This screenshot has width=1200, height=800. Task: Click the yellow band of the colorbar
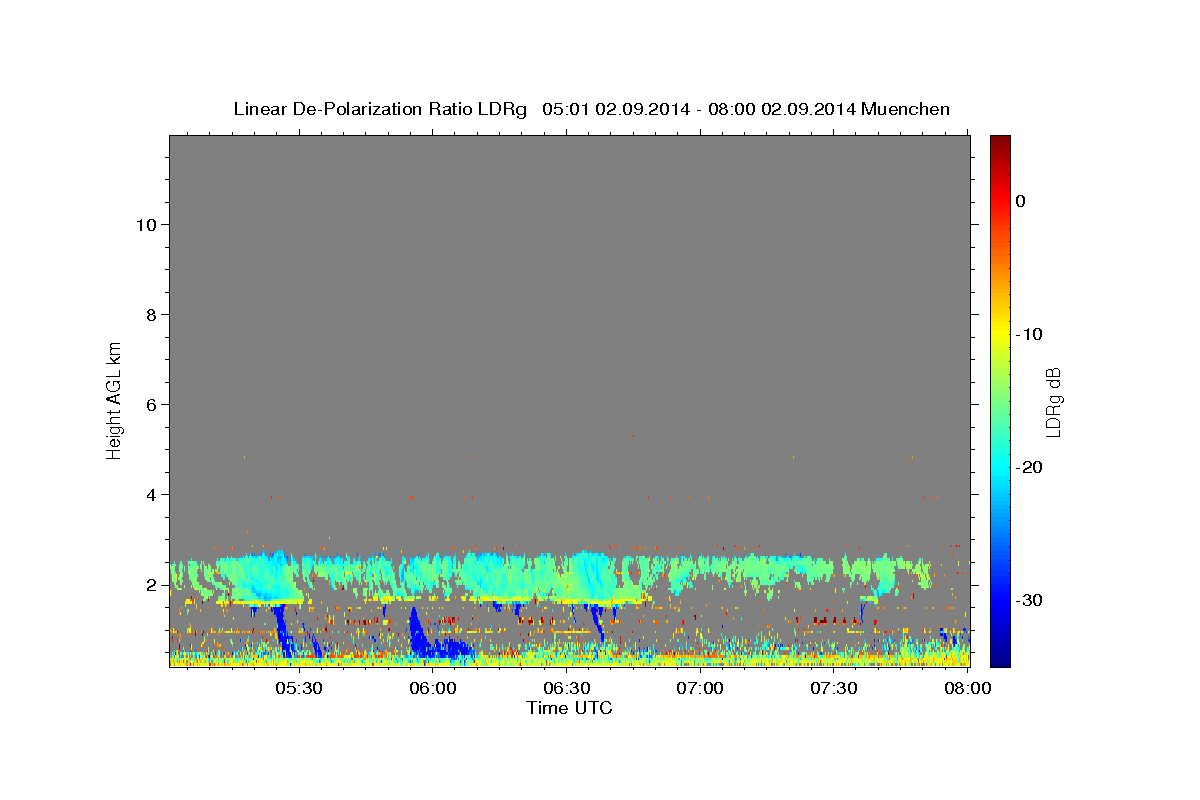(x=1000, y=330)
